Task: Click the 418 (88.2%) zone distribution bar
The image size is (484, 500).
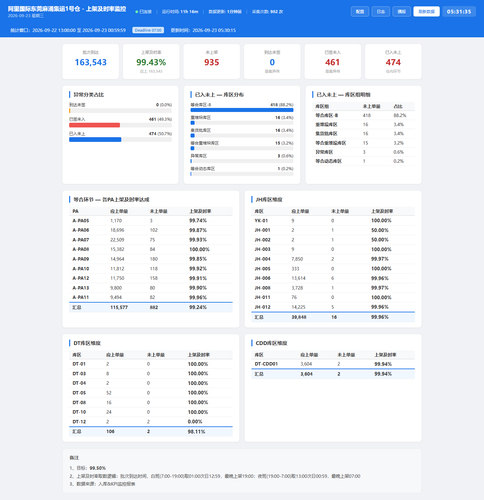Action: [242, 110]
